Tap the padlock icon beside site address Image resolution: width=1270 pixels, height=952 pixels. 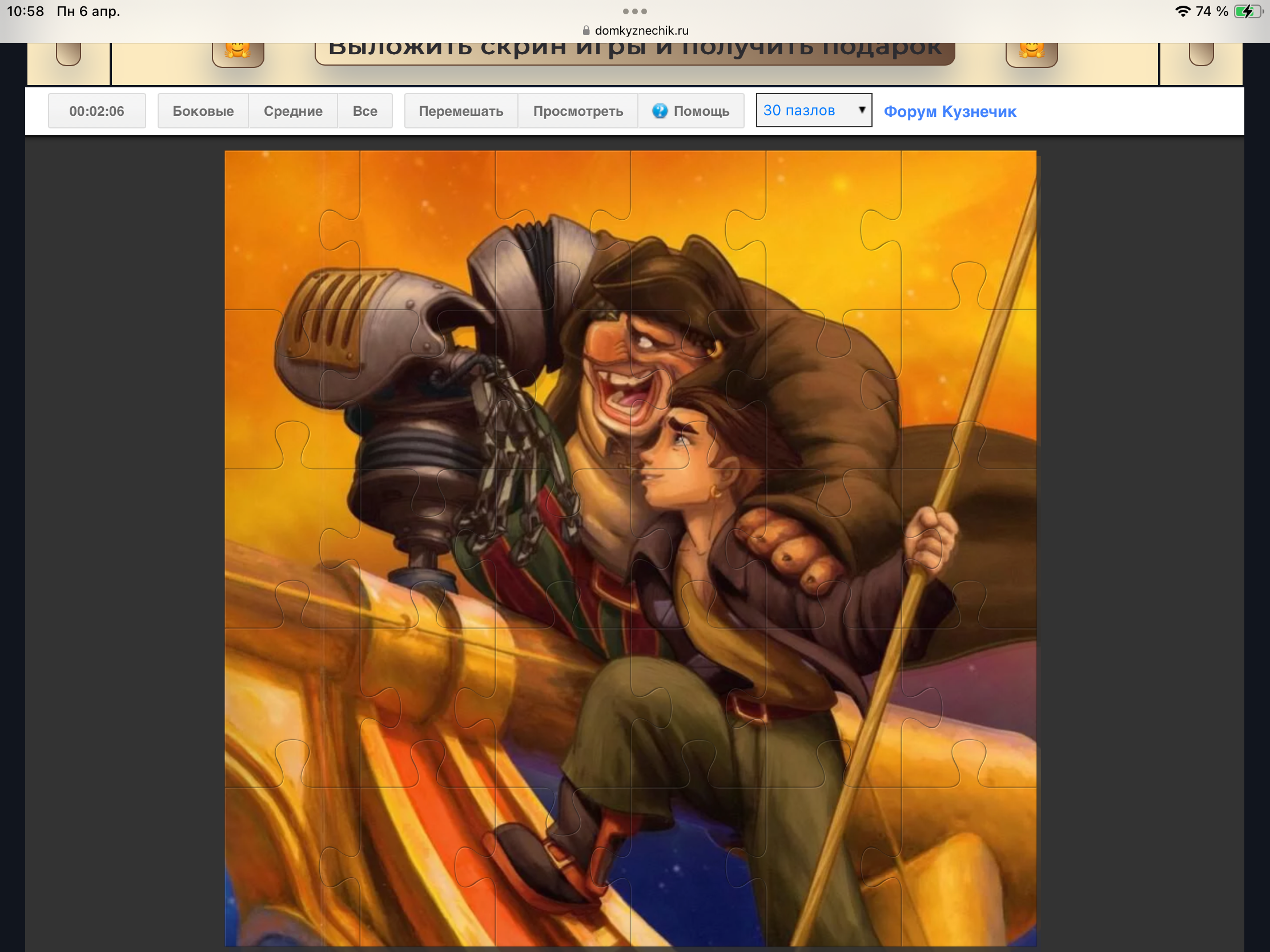(x=586, y=30)
